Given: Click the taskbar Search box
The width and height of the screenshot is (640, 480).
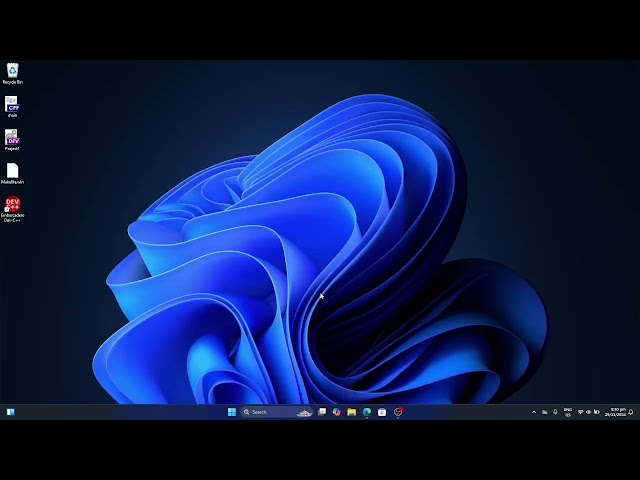Looking at the screenshot, I should [276, 412].
